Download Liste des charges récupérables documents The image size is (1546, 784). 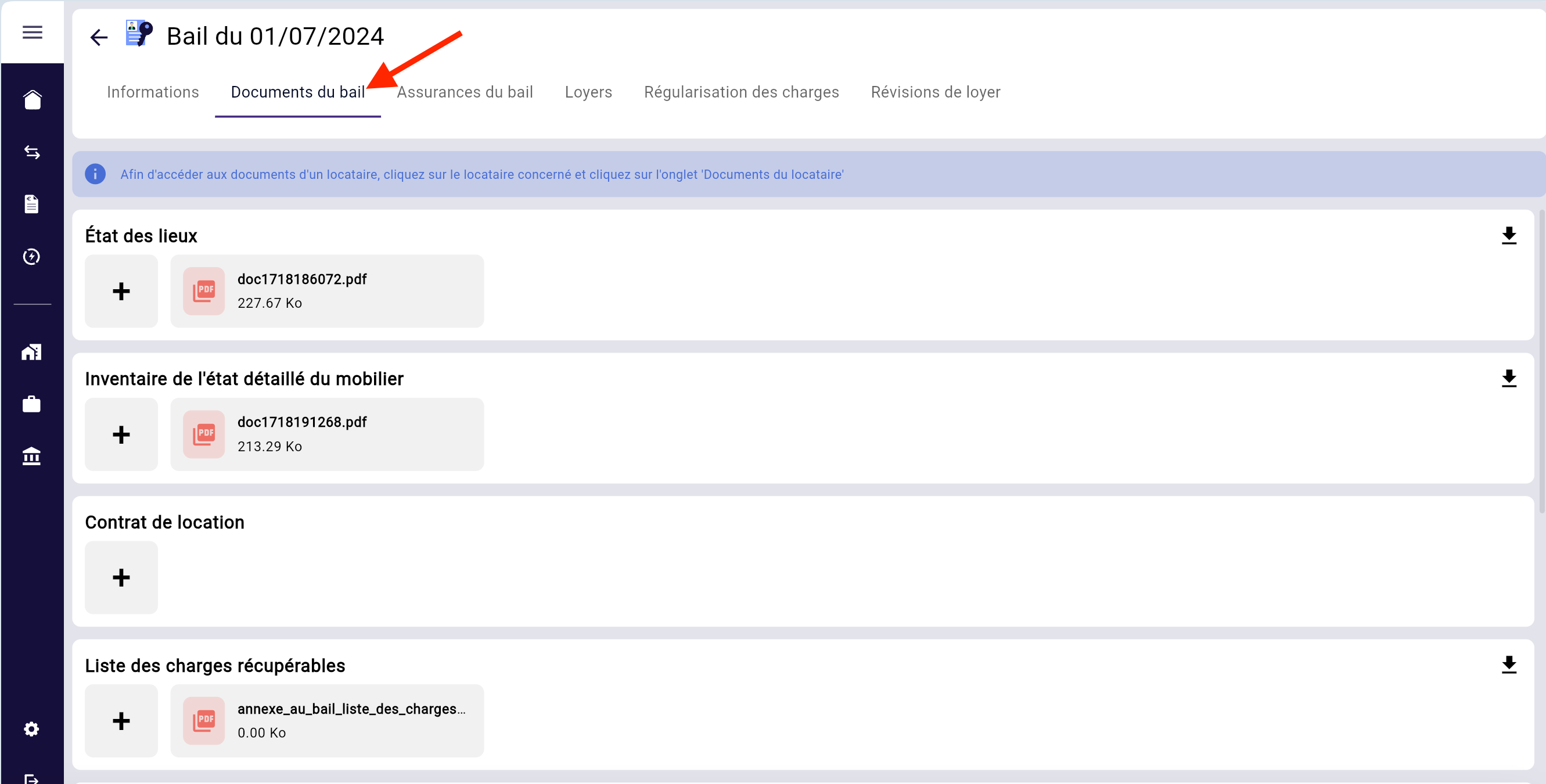pyautogui.click(x=1508, y=665)
